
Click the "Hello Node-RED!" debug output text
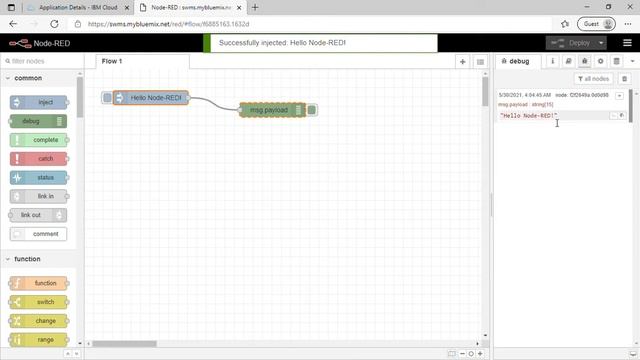pos(529,116)
